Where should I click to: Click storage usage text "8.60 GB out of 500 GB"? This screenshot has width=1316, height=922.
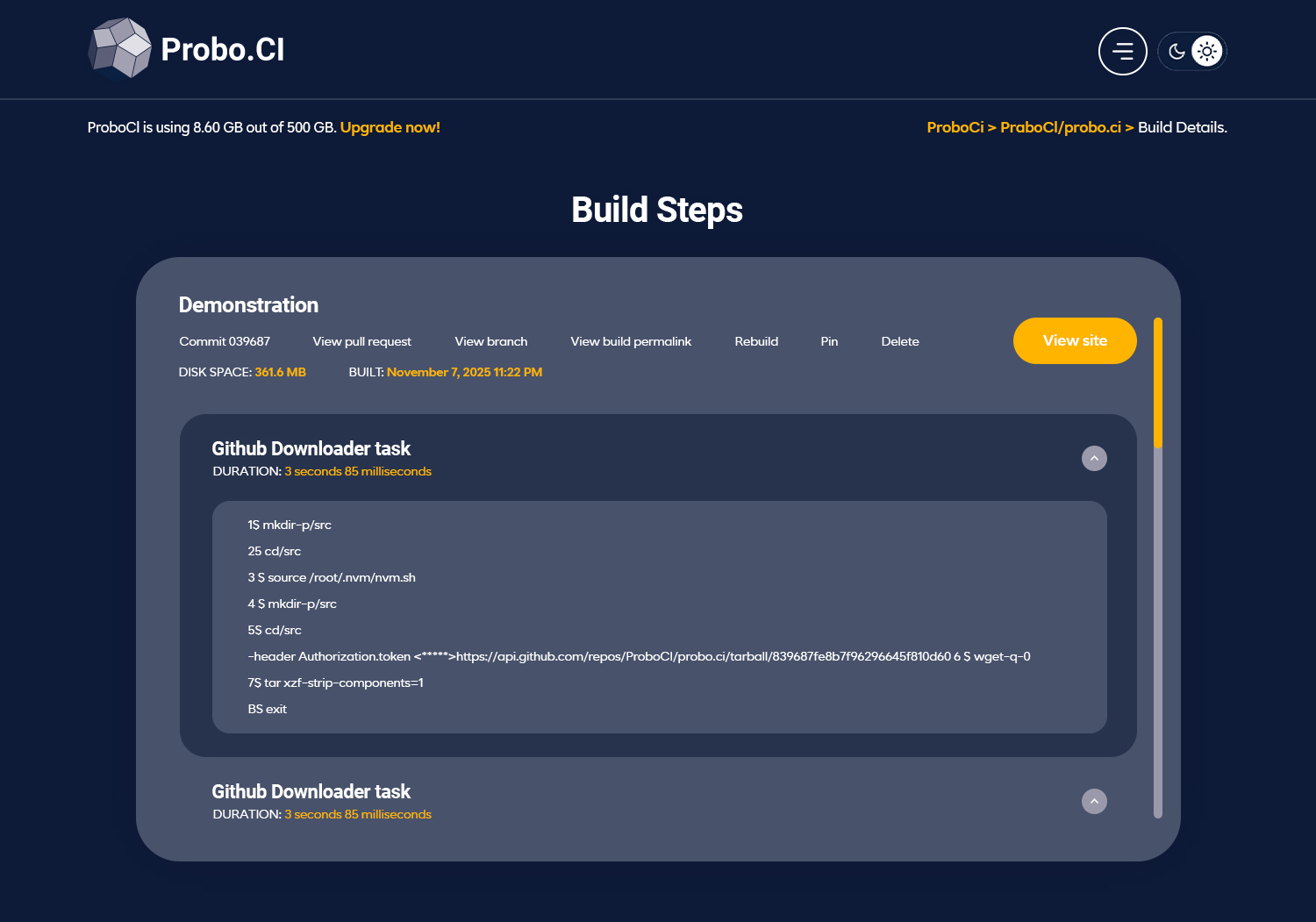coord(263,127)
